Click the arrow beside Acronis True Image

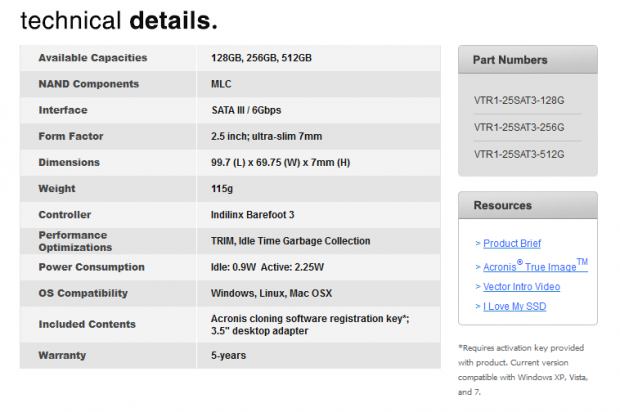478,267
